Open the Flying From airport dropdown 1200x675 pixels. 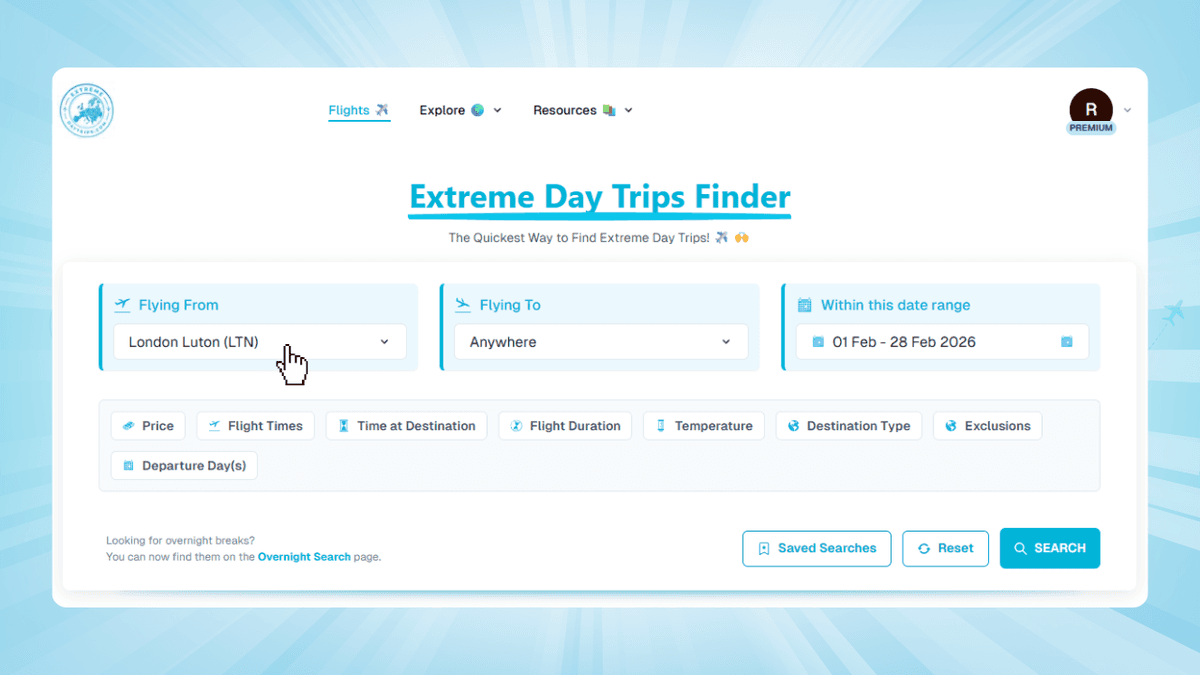260,341
